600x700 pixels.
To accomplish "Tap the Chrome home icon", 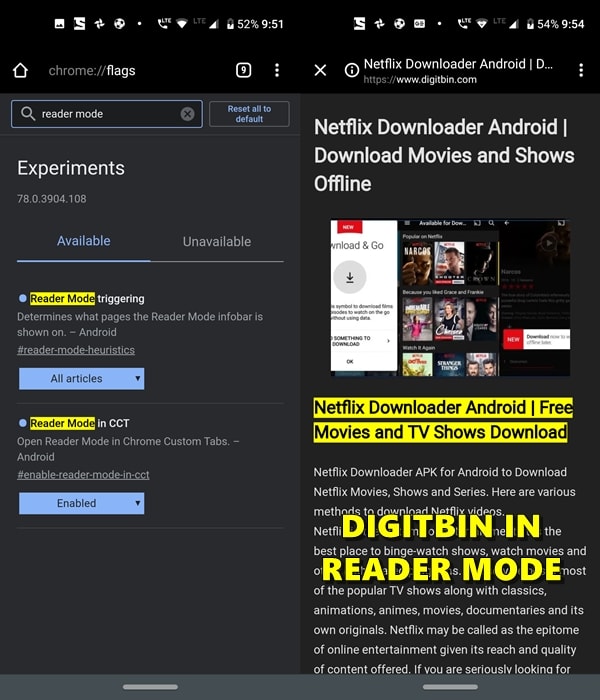I will click(x=20, y=70).
